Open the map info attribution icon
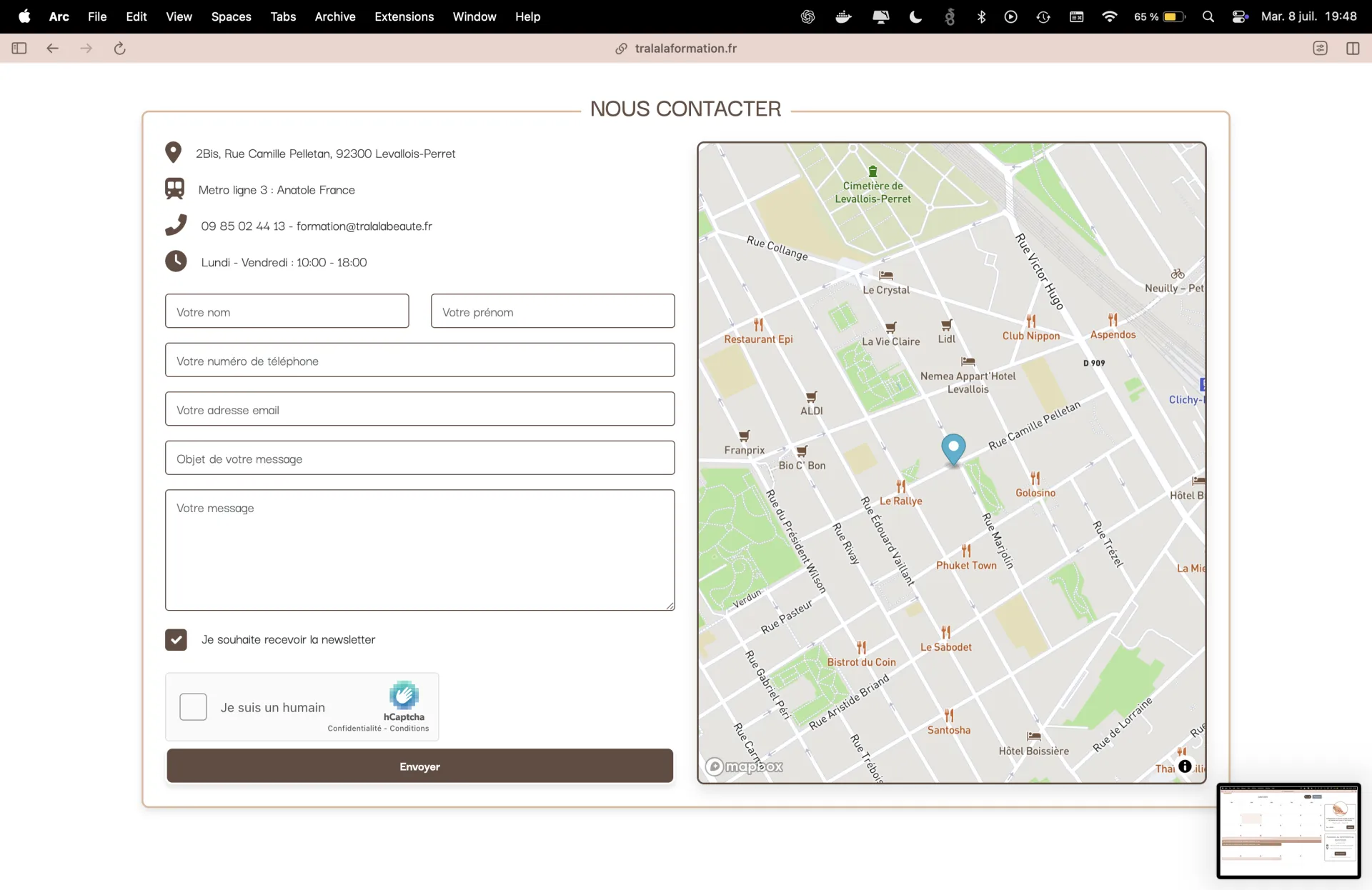The height and width of the screenshot is (890, 1372). [1185, 766]
